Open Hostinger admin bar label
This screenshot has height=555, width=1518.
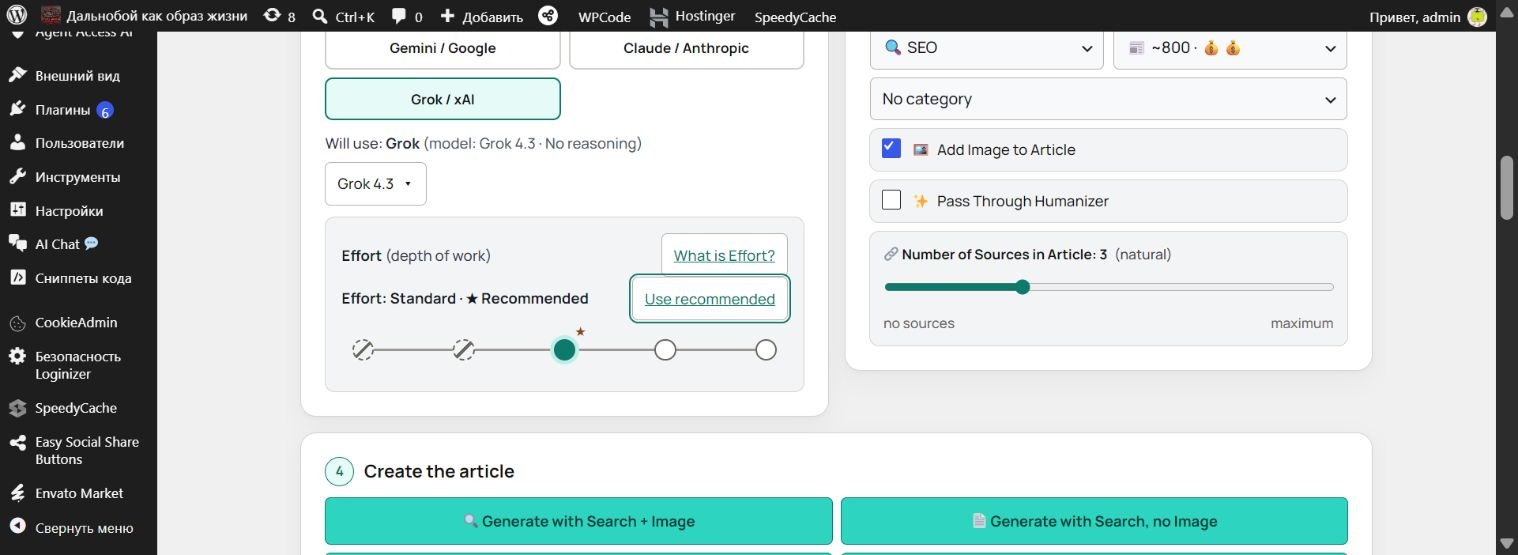(705, 16)
